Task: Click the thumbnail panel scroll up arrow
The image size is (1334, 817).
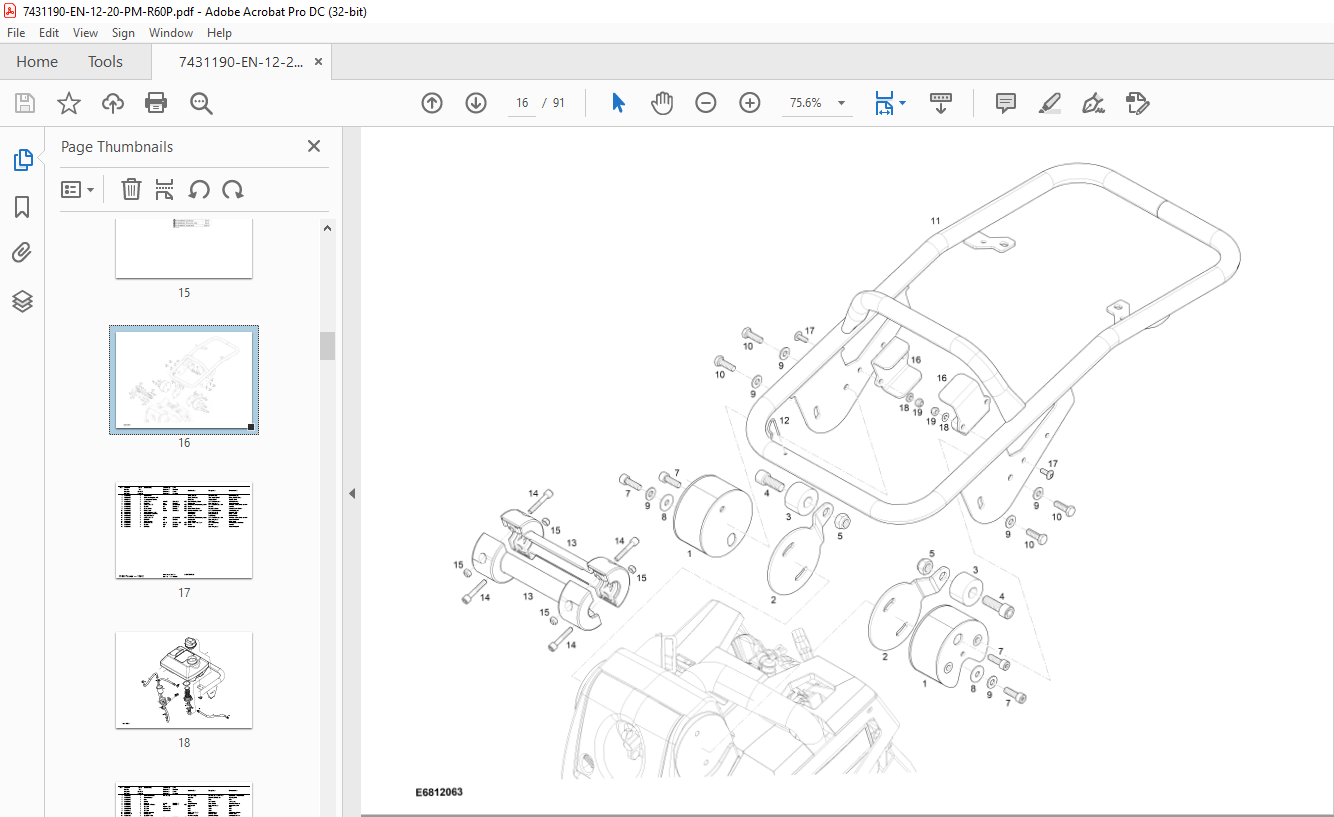Action: (x=327, y=228)
